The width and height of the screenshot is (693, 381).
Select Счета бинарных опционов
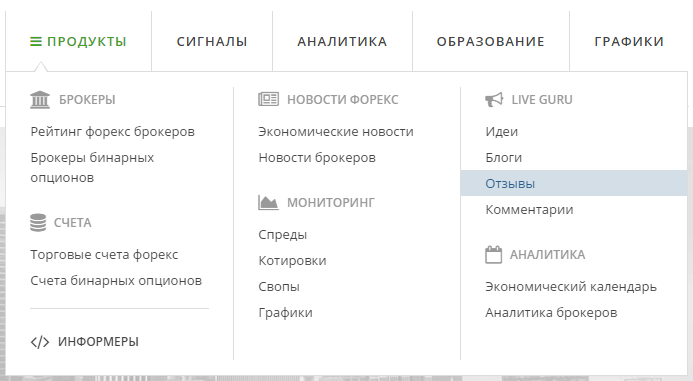click(116, 281)
